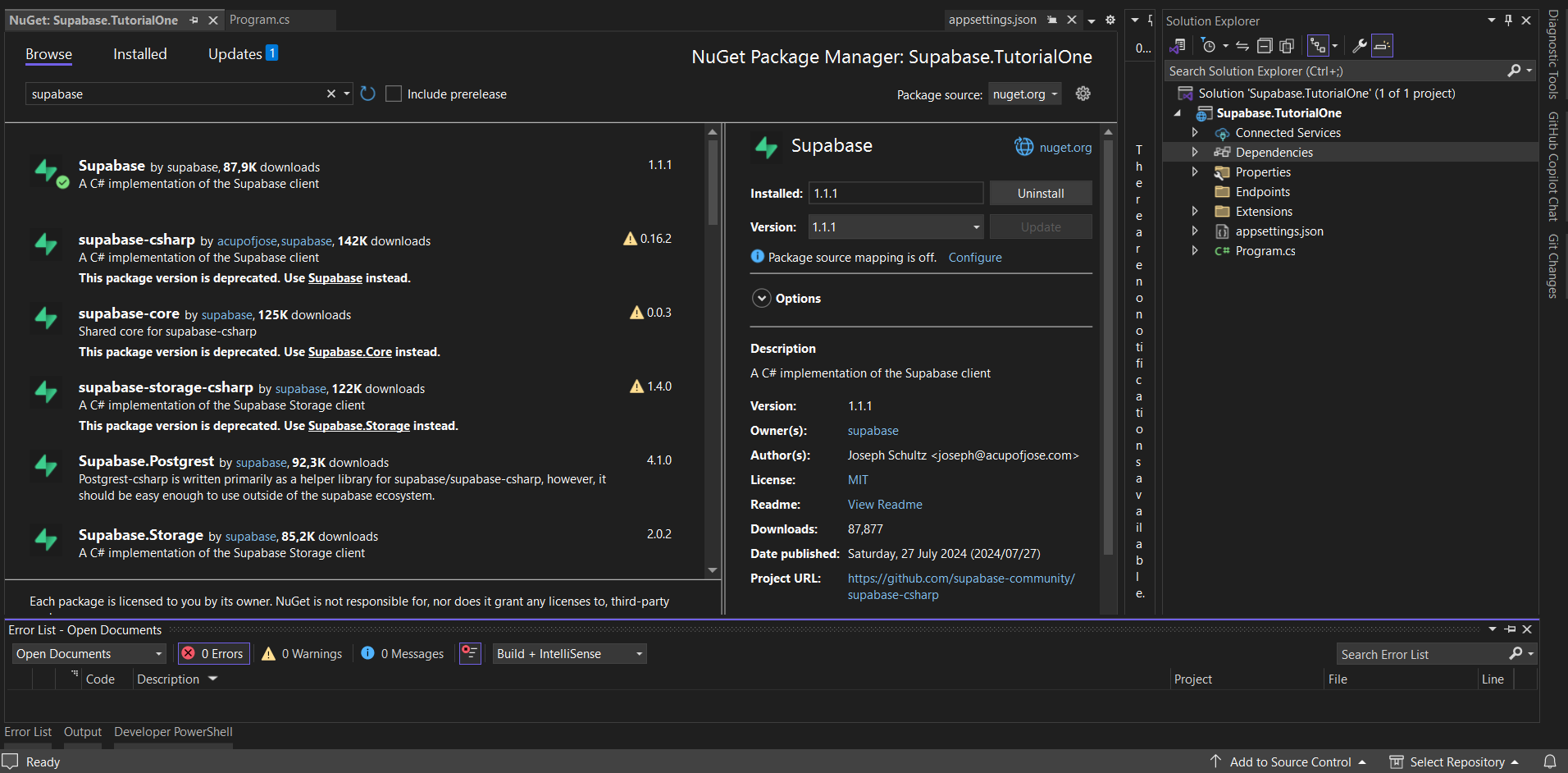Open the Pending Changes Filter icon

coord(1209,46)
